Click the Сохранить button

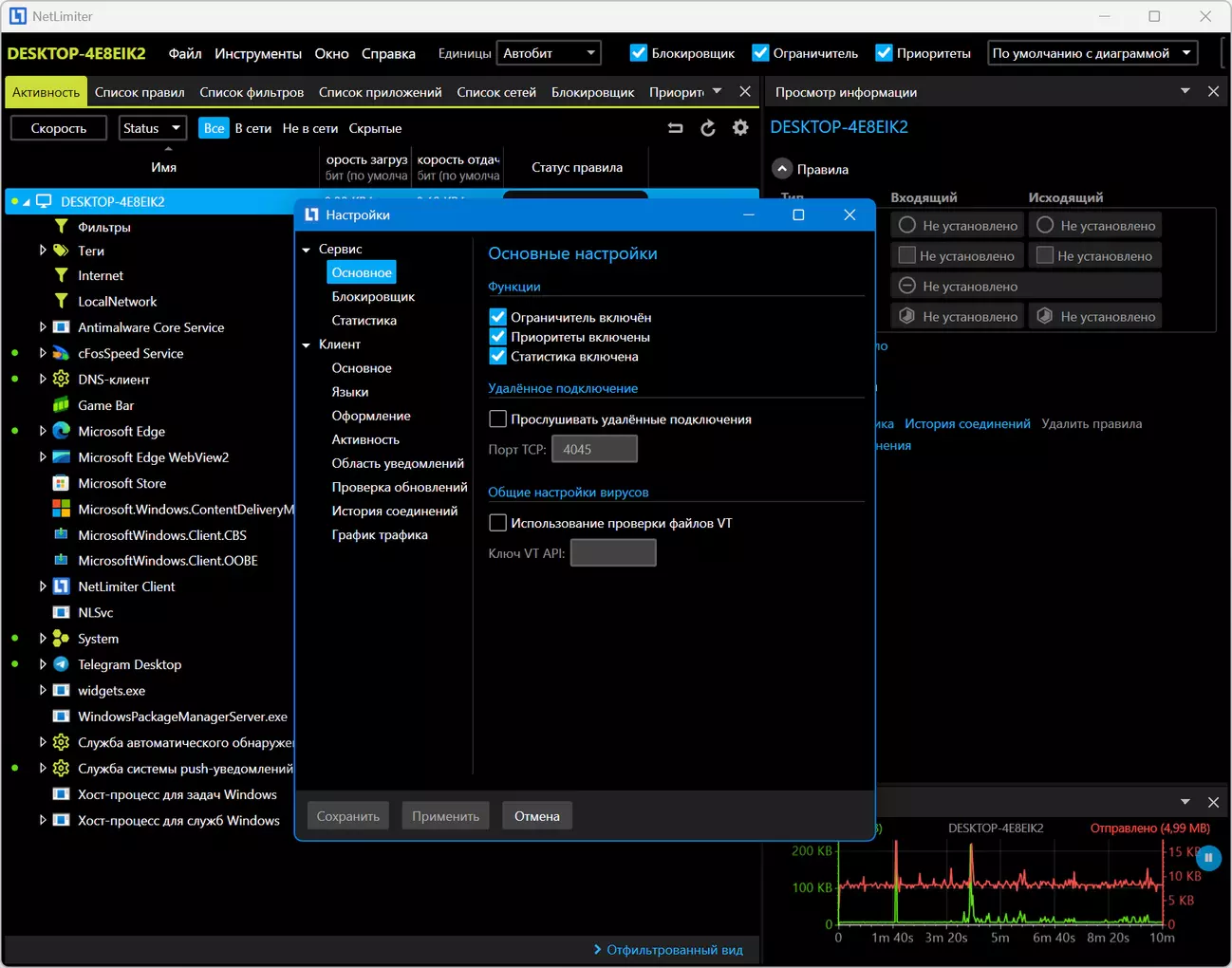click(348, 816)
